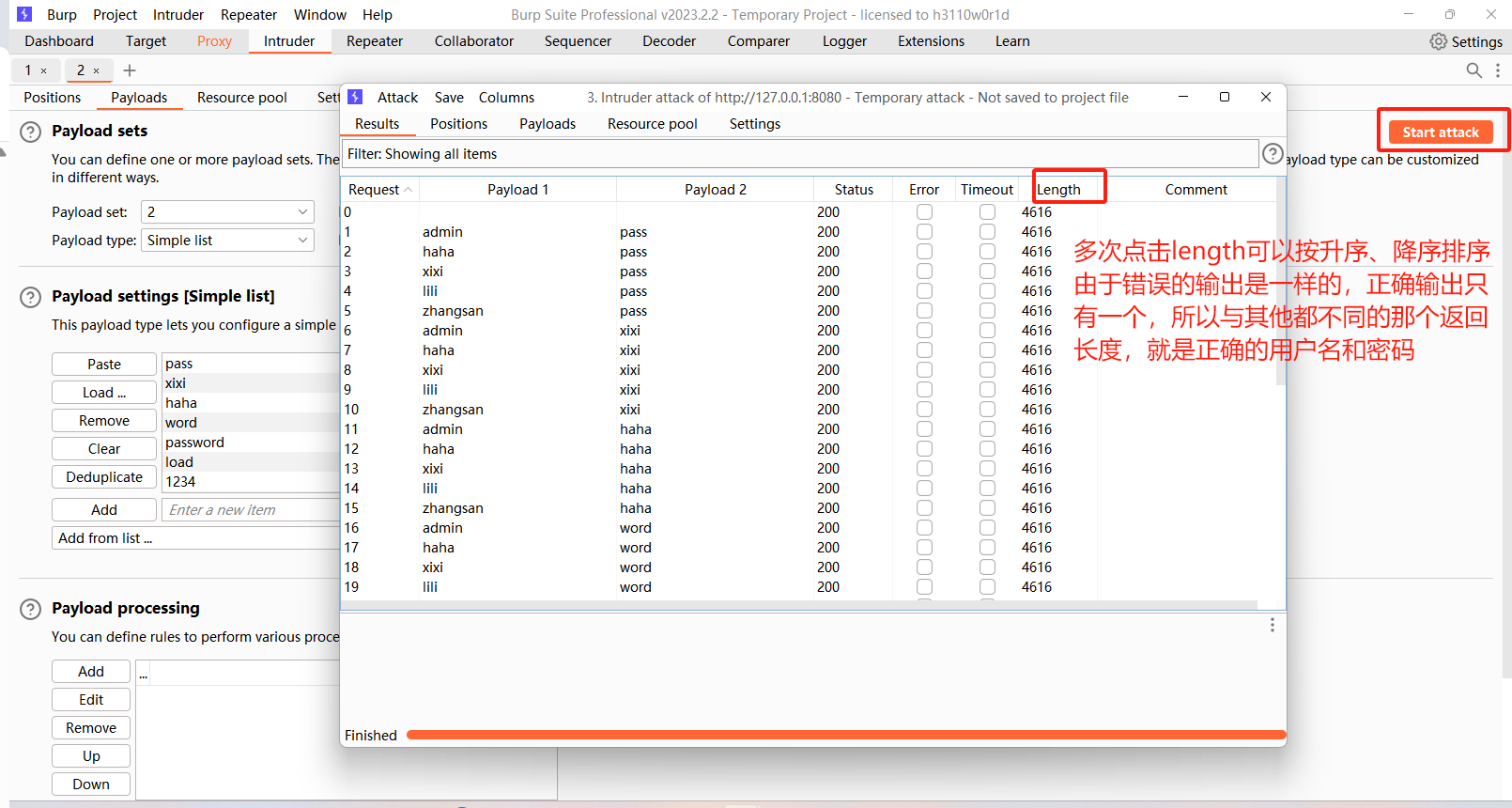Click the results table vertical scrollbar

pyautogui.click(x=1280, y=282)
